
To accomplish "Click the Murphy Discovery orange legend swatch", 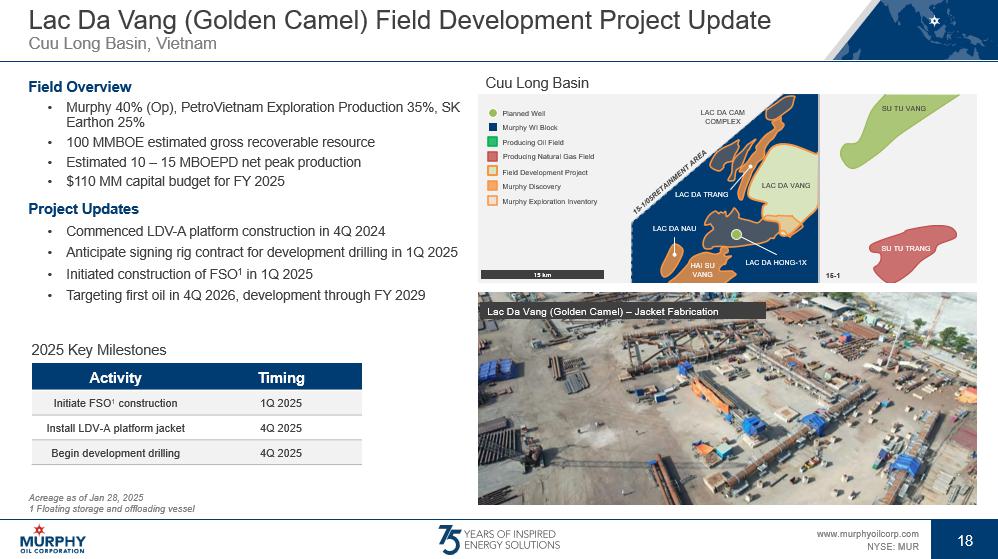I will 493,186.
